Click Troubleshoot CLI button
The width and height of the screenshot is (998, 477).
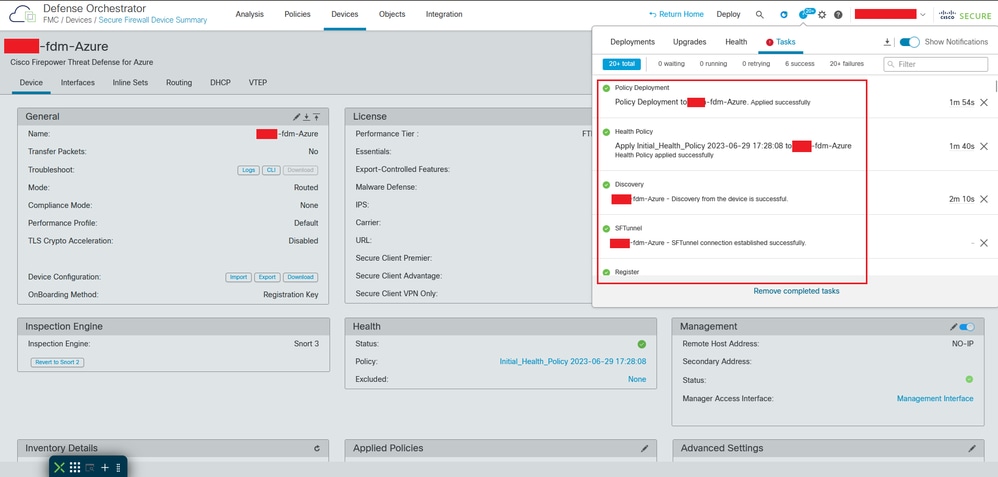tap(271, 170)
